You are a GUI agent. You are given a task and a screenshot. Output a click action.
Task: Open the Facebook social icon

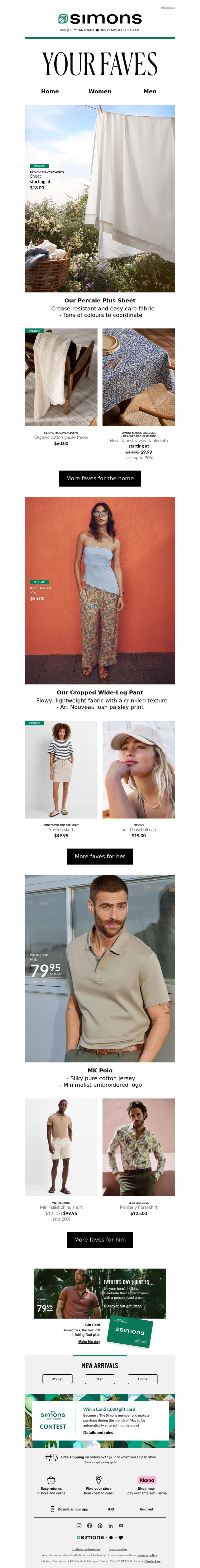pos(89,1525)
